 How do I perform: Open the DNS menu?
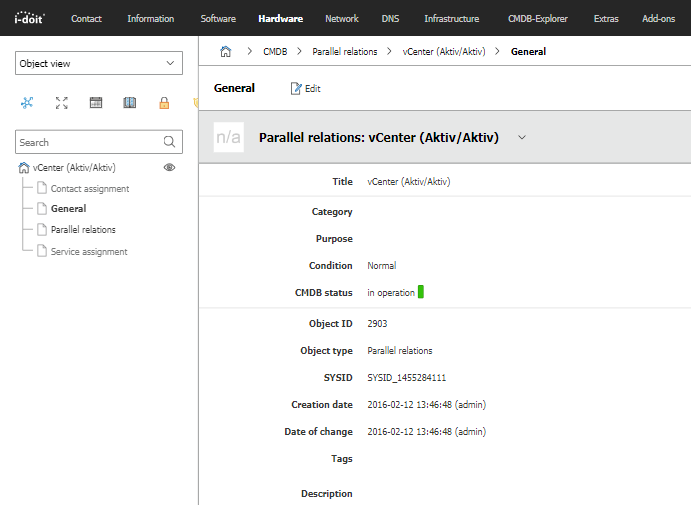pos(390,19)
